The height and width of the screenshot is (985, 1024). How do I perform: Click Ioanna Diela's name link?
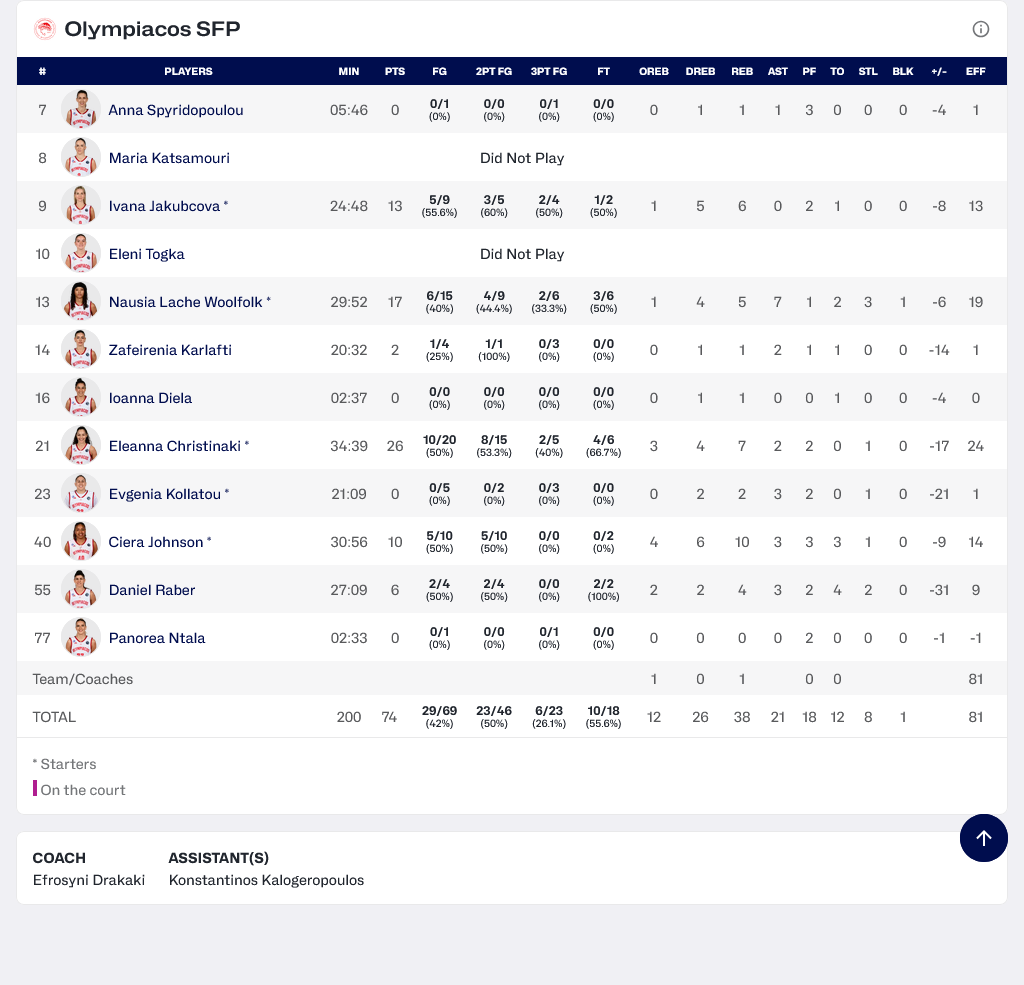pos(150,398)
